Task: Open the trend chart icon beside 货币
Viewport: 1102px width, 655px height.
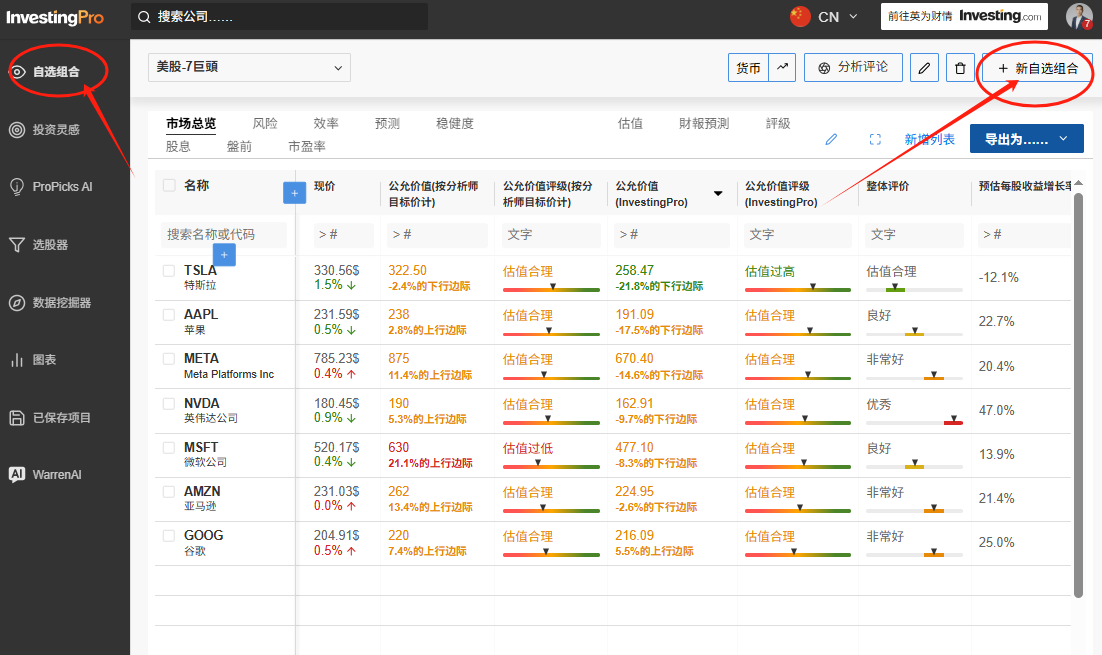Action: tap(782, 67)
